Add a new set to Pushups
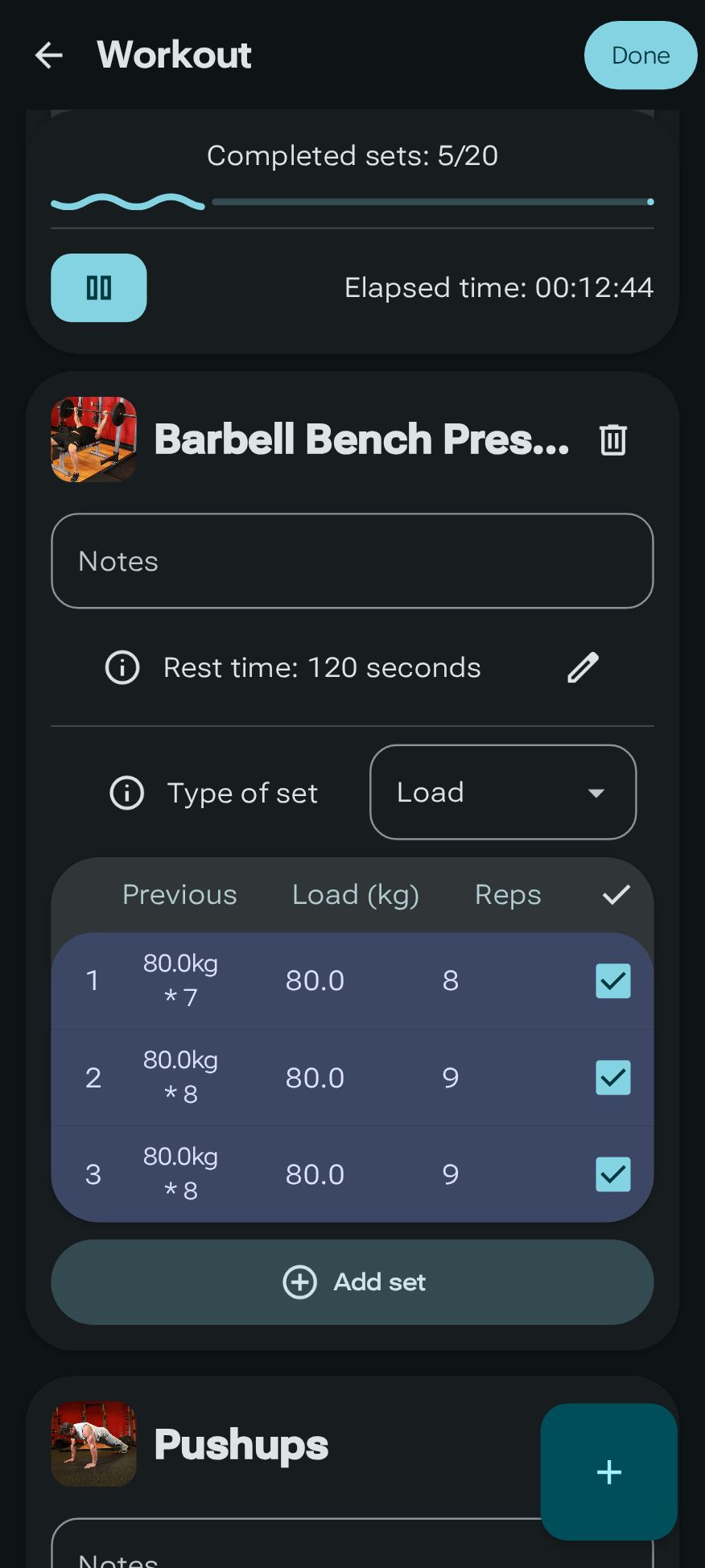Viewport: 705px width, 1568px height. (x=608, y=1471)
